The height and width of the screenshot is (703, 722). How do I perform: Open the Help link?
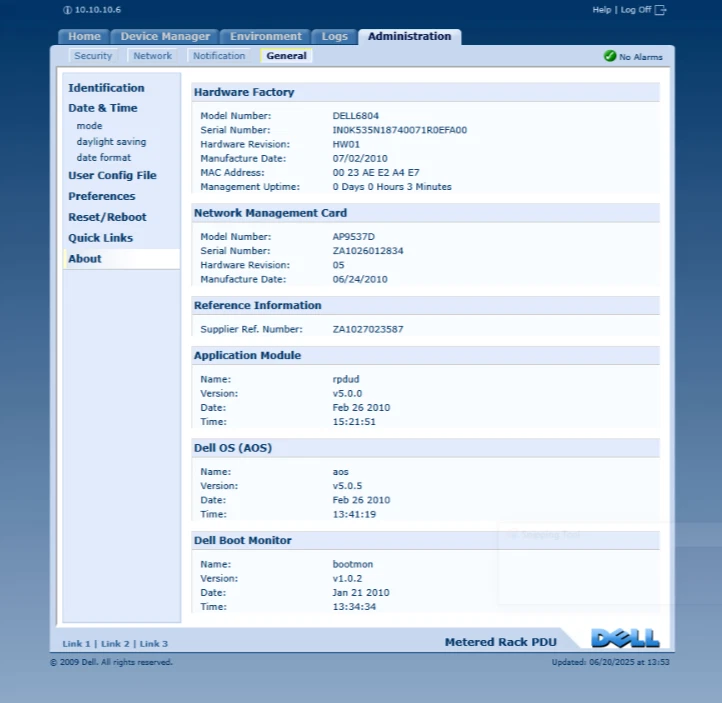pyautogui.click(x=601, y=10)
